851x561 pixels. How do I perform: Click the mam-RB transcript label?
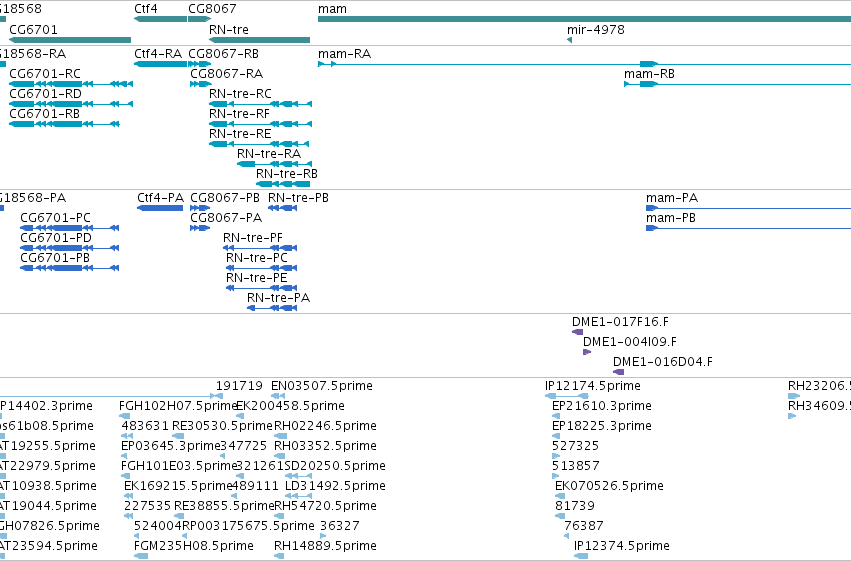click(649, 73)
